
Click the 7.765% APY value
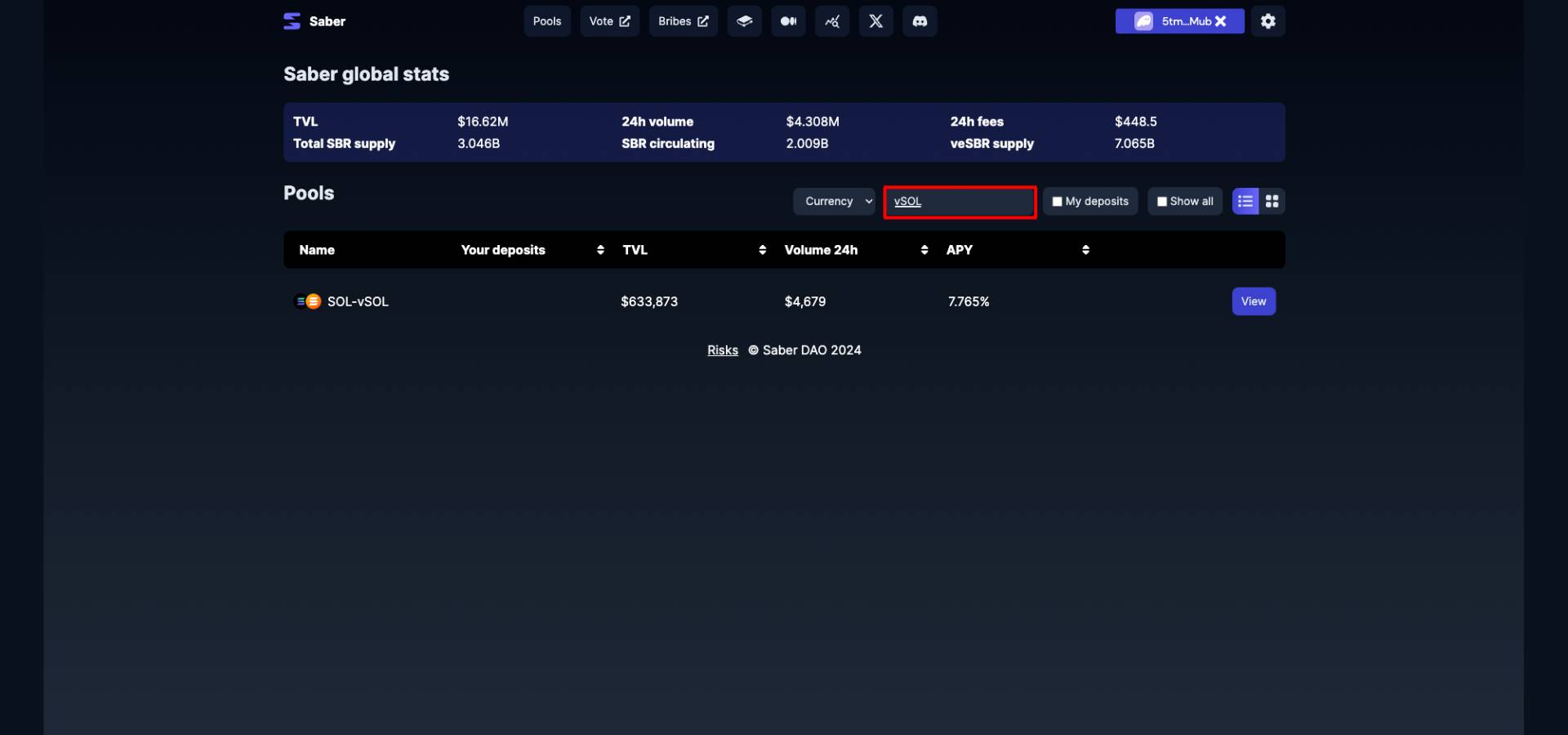(969, 301)
